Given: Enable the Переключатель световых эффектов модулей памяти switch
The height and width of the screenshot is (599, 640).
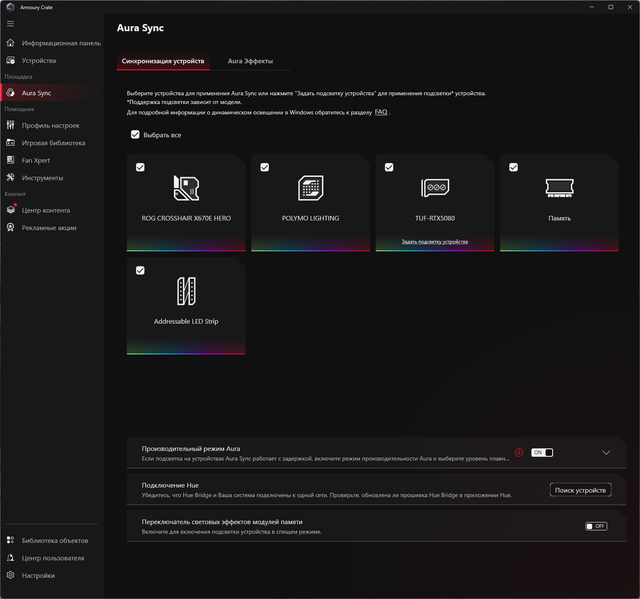Looking at the screenshot, I should 596,526.
